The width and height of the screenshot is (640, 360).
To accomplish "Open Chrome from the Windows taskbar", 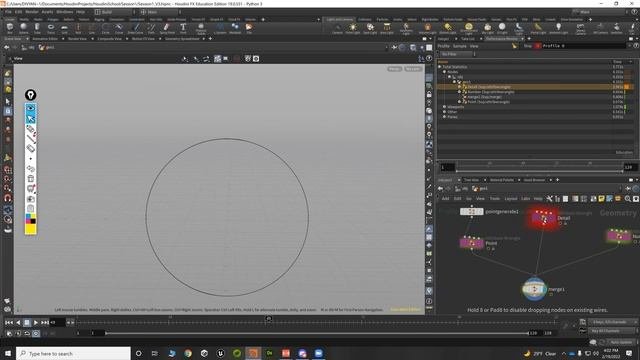I will click(x=188, y=353).
